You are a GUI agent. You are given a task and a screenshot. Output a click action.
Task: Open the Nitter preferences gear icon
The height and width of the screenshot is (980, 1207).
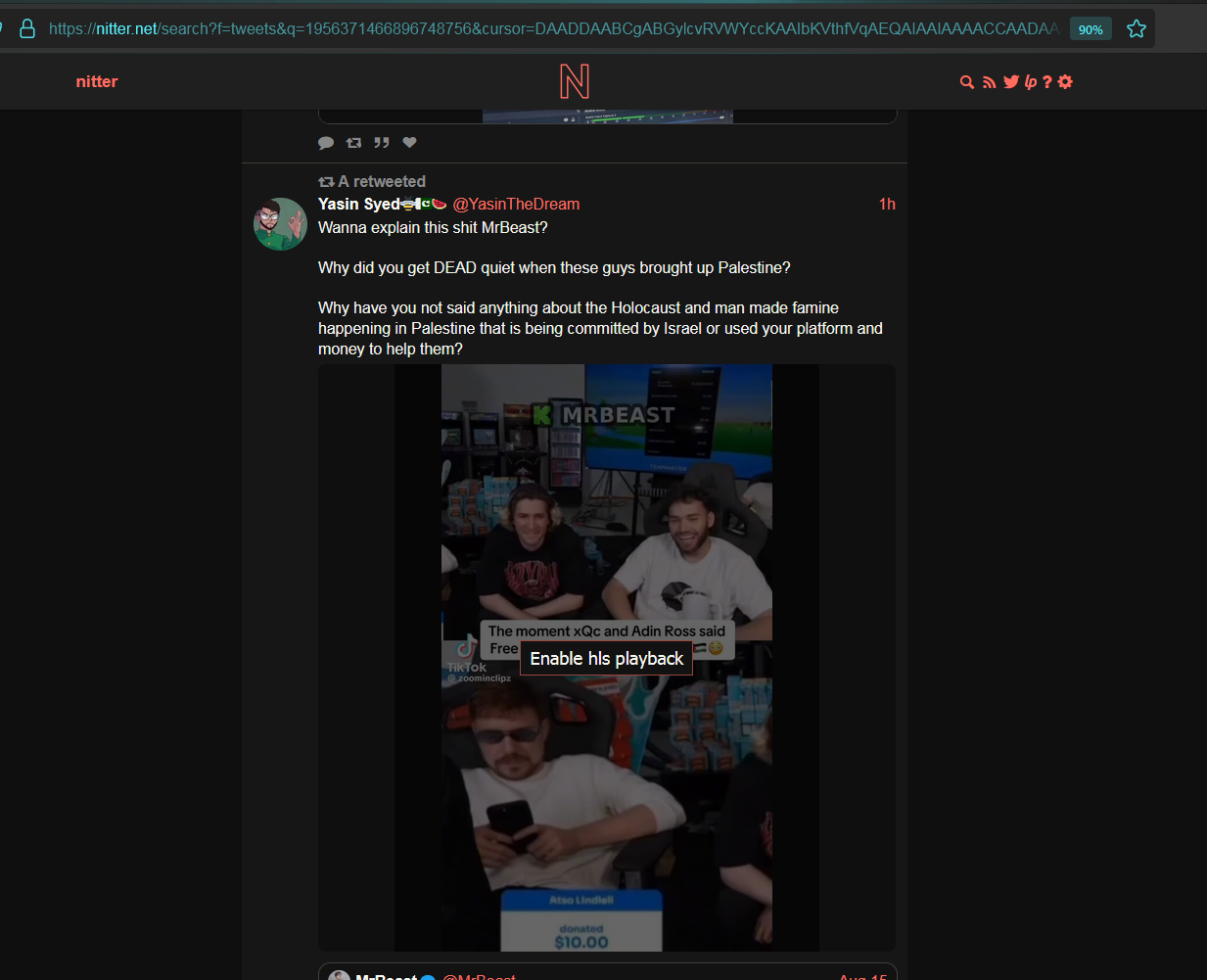pos(1066,82)
